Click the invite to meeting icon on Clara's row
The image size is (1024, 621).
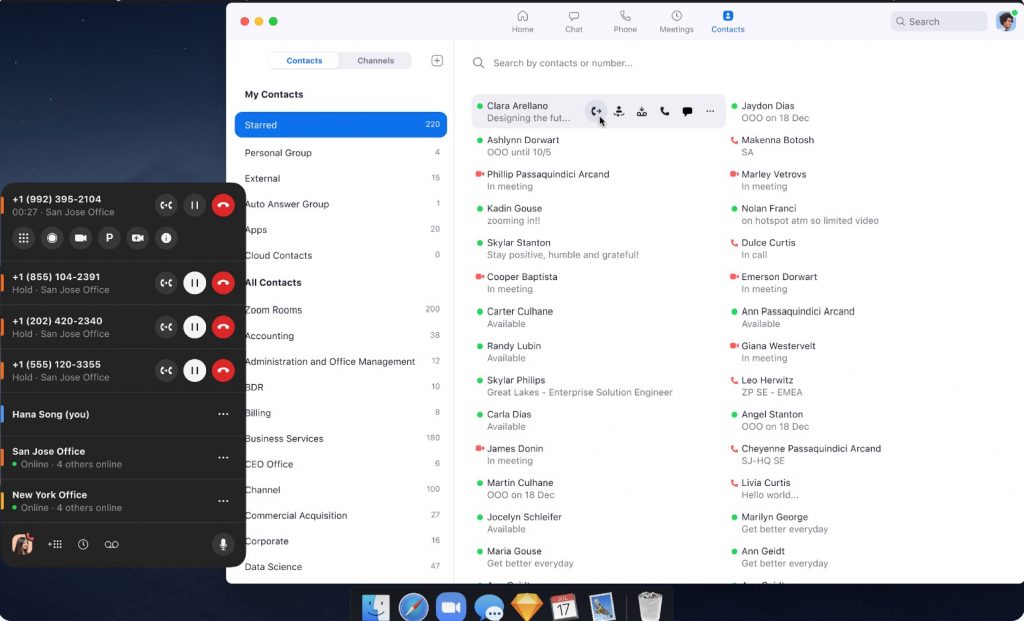click(620, 111)
